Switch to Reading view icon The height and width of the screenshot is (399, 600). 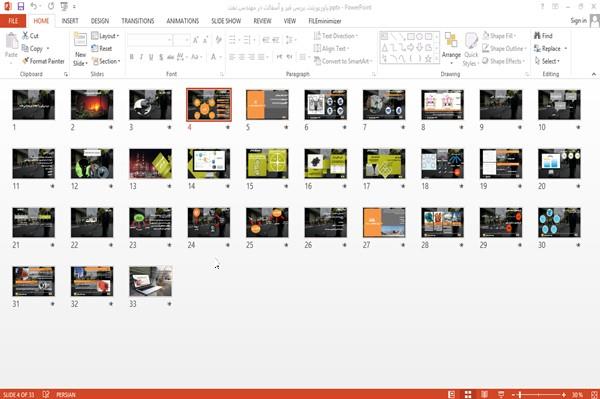coord(484,394)
